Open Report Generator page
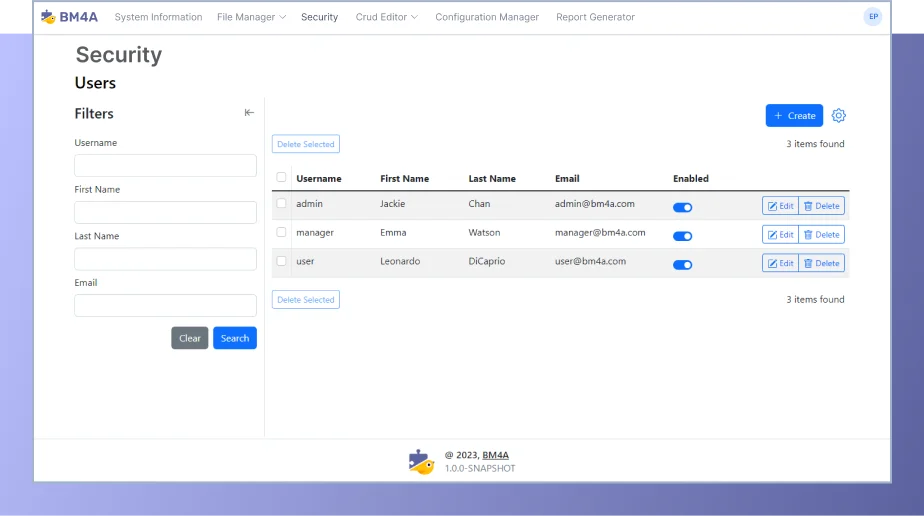This screenshot has height=516, width=924. pos(595,17)
